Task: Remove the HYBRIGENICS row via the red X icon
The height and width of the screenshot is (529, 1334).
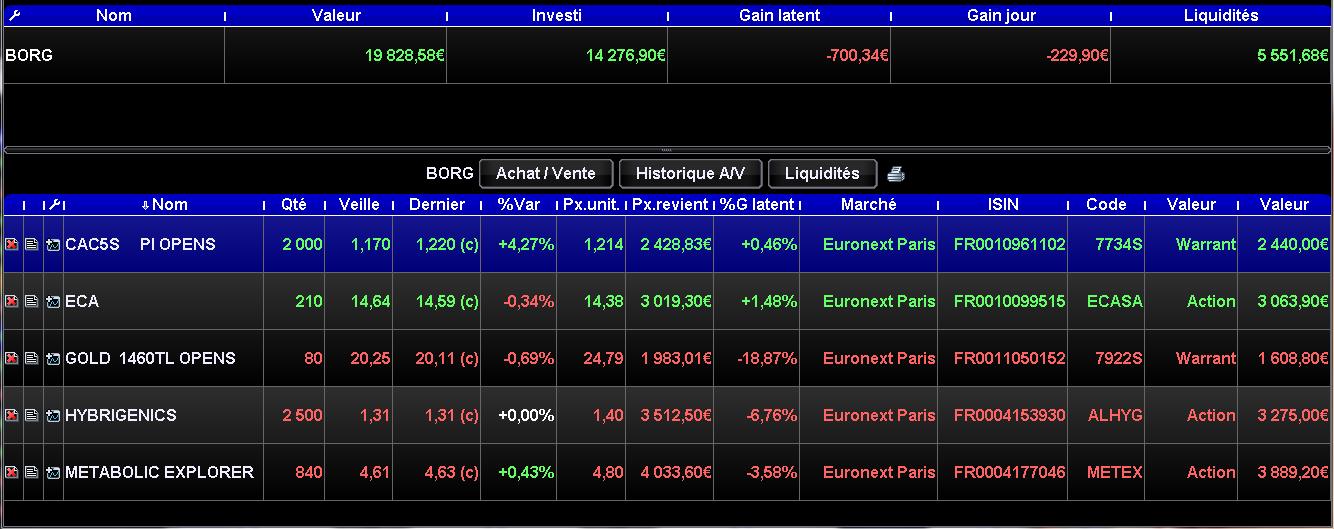Action: [x=12, y=416]
